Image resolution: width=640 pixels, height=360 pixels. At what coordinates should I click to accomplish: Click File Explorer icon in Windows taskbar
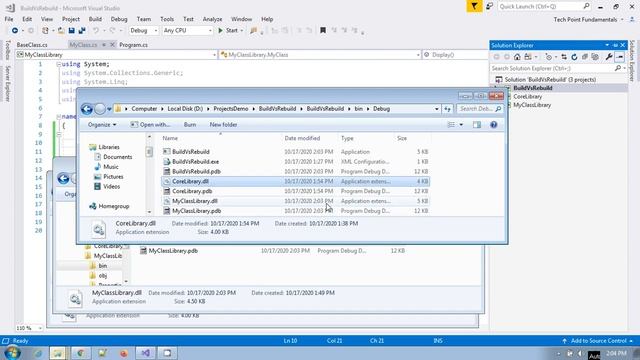[x=58, y=353]
